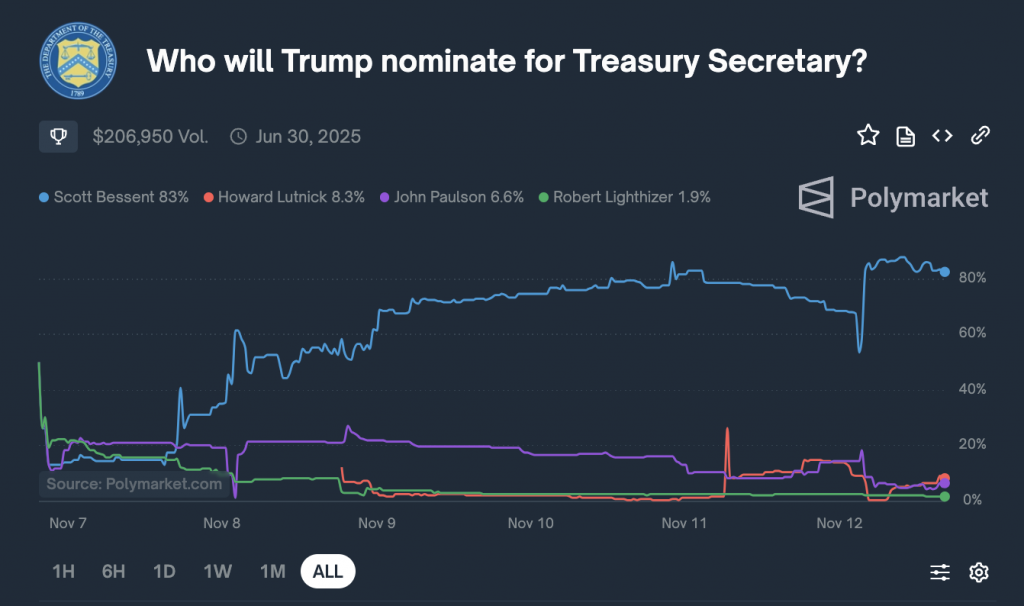Select the ALL time range
This screenshot has height=606, width=1024.
(328, 572)
